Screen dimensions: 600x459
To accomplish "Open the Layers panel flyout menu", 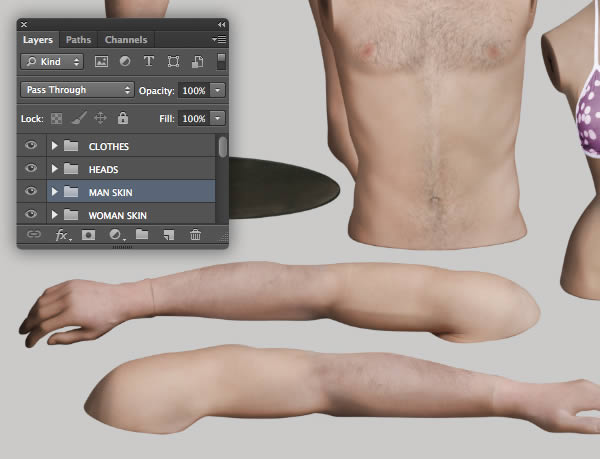I will coord(219,39).
